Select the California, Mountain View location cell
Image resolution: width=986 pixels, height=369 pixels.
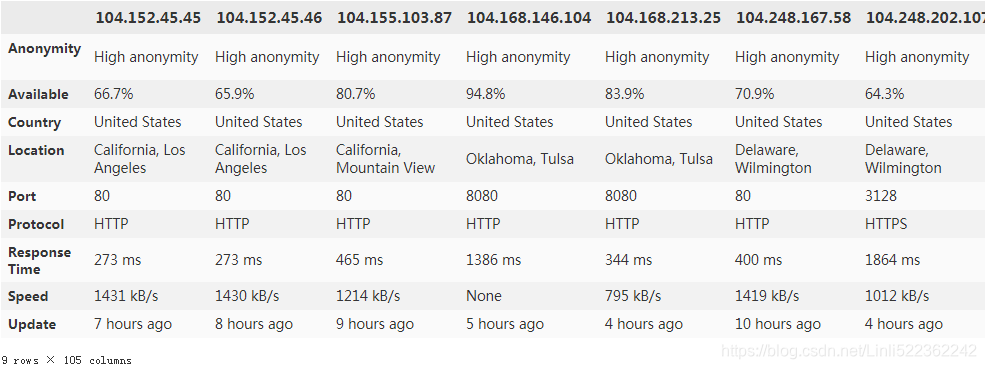[x=385, y=159]
